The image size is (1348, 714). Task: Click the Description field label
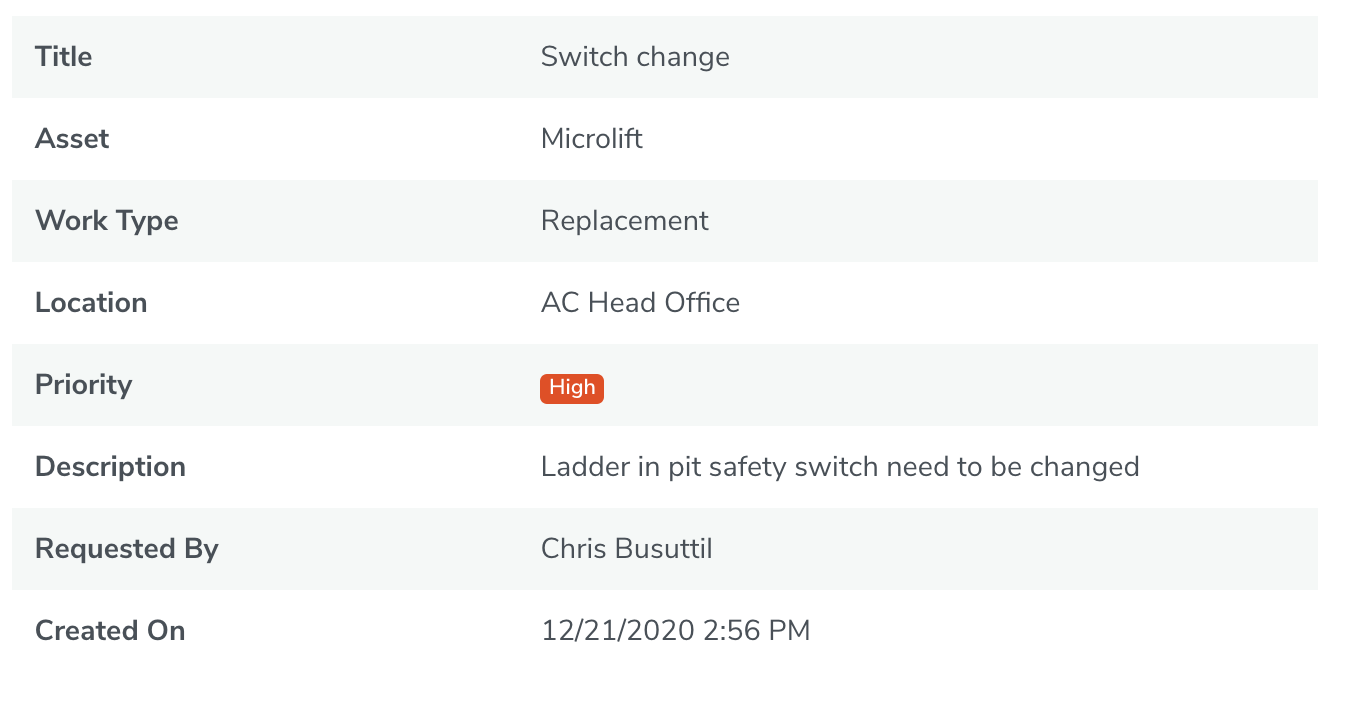pyautogui.click(x=110, y=467)
